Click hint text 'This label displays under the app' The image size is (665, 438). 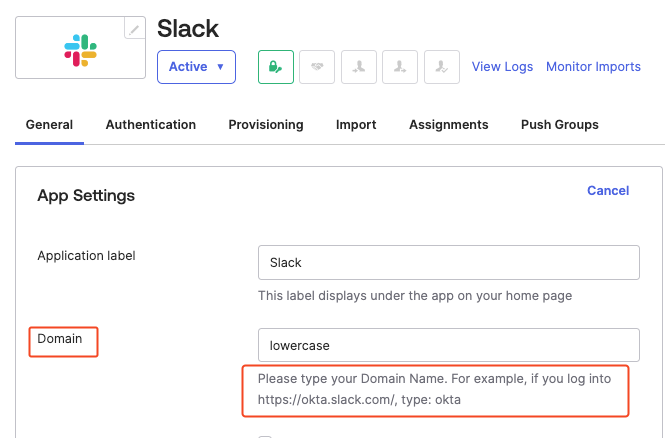click(x=415, y=296)
